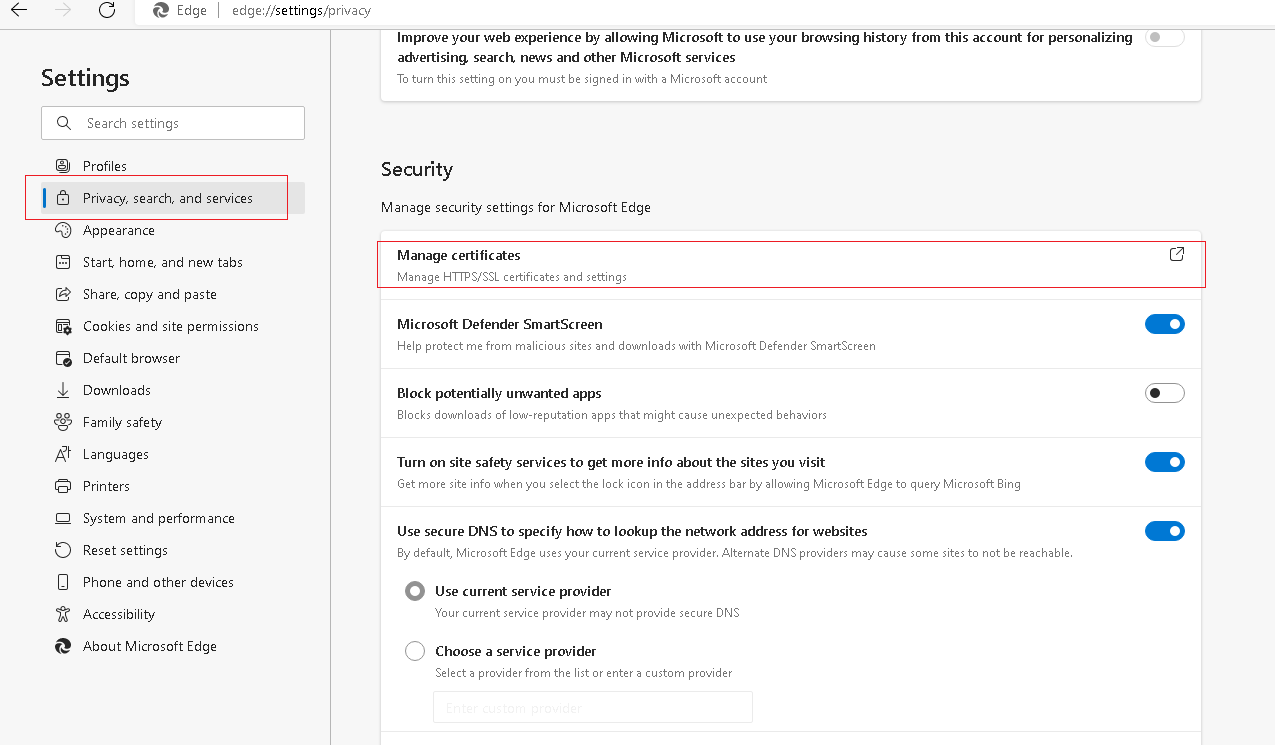Open Default browser settings

pyautogui.click(x=173, y=358)
